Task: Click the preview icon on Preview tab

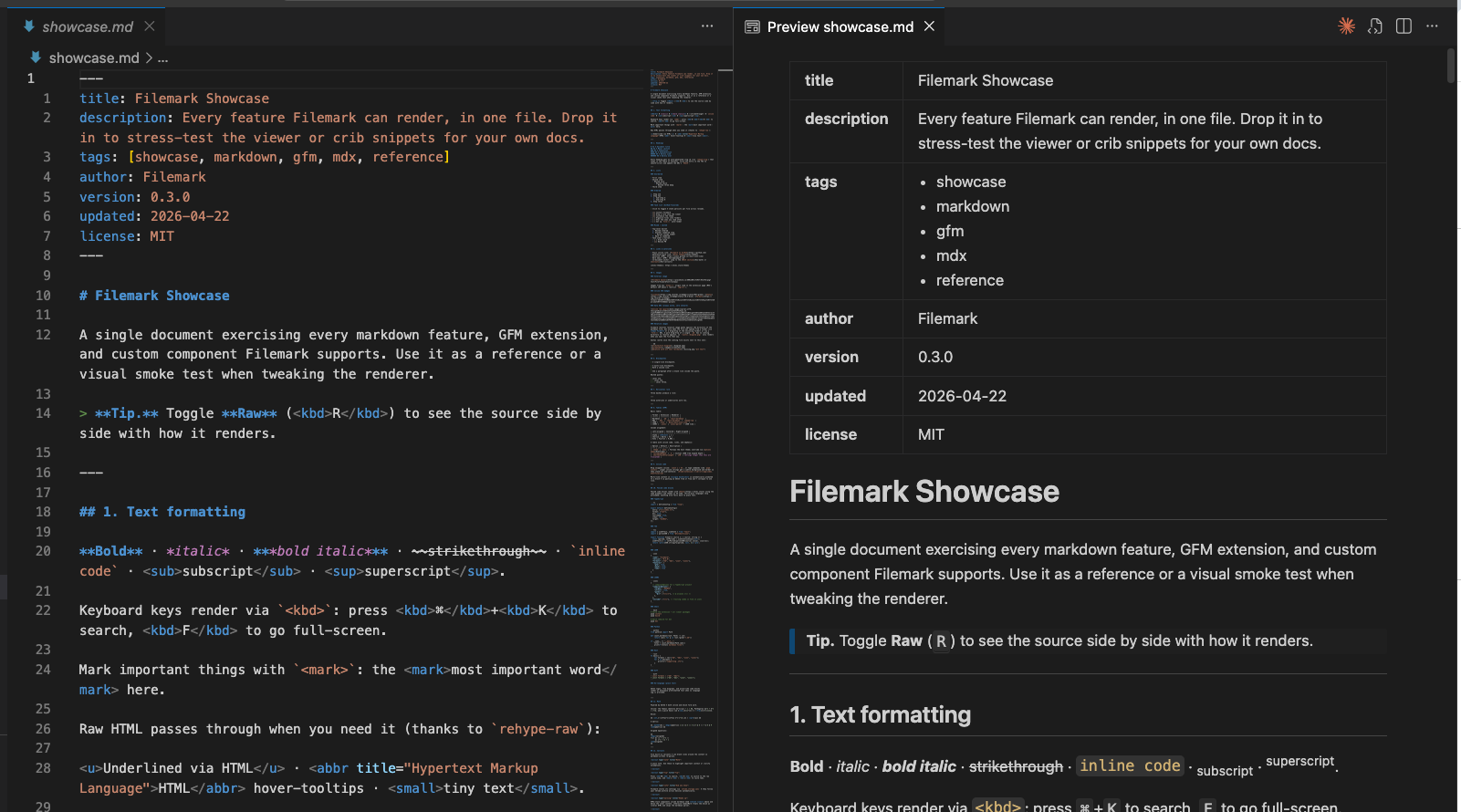Action: 752,27
